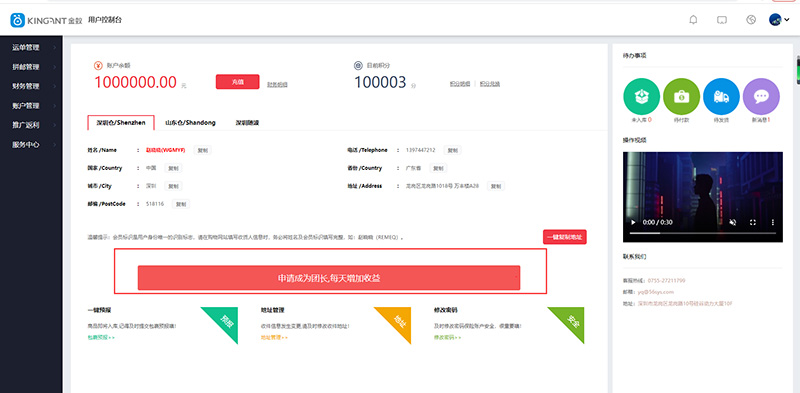Copy the Address field value
Image resolution: width=800 pixels, height=393 pixels.
click(495, 186)
